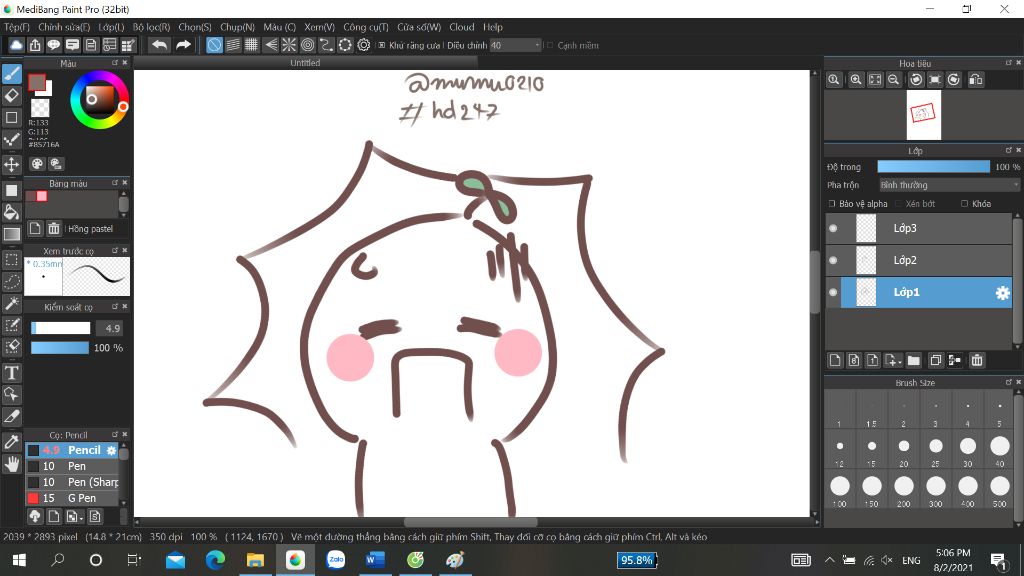
Task: Select the Pen (Sharp) brush preset
Action: [72, 482]
